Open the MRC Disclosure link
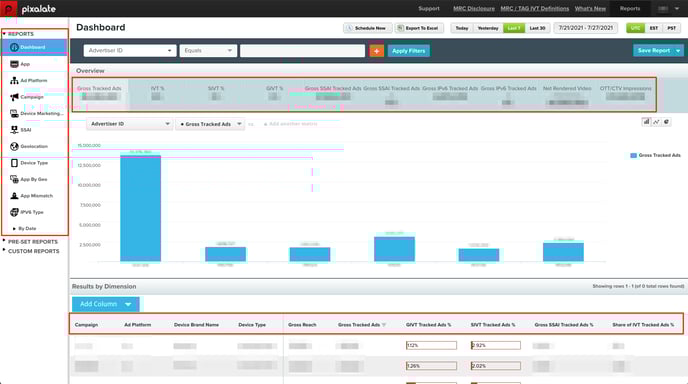This screenshot has height=384, width=688. pos(474,8)
